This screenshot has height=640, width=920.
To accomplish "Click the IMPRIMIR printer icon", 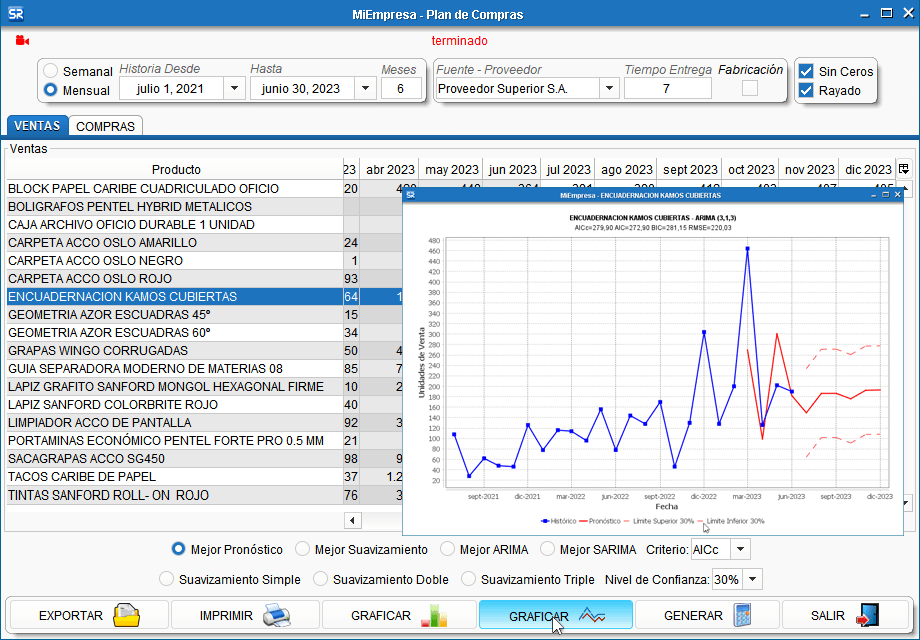I will [x=276, y=616].
